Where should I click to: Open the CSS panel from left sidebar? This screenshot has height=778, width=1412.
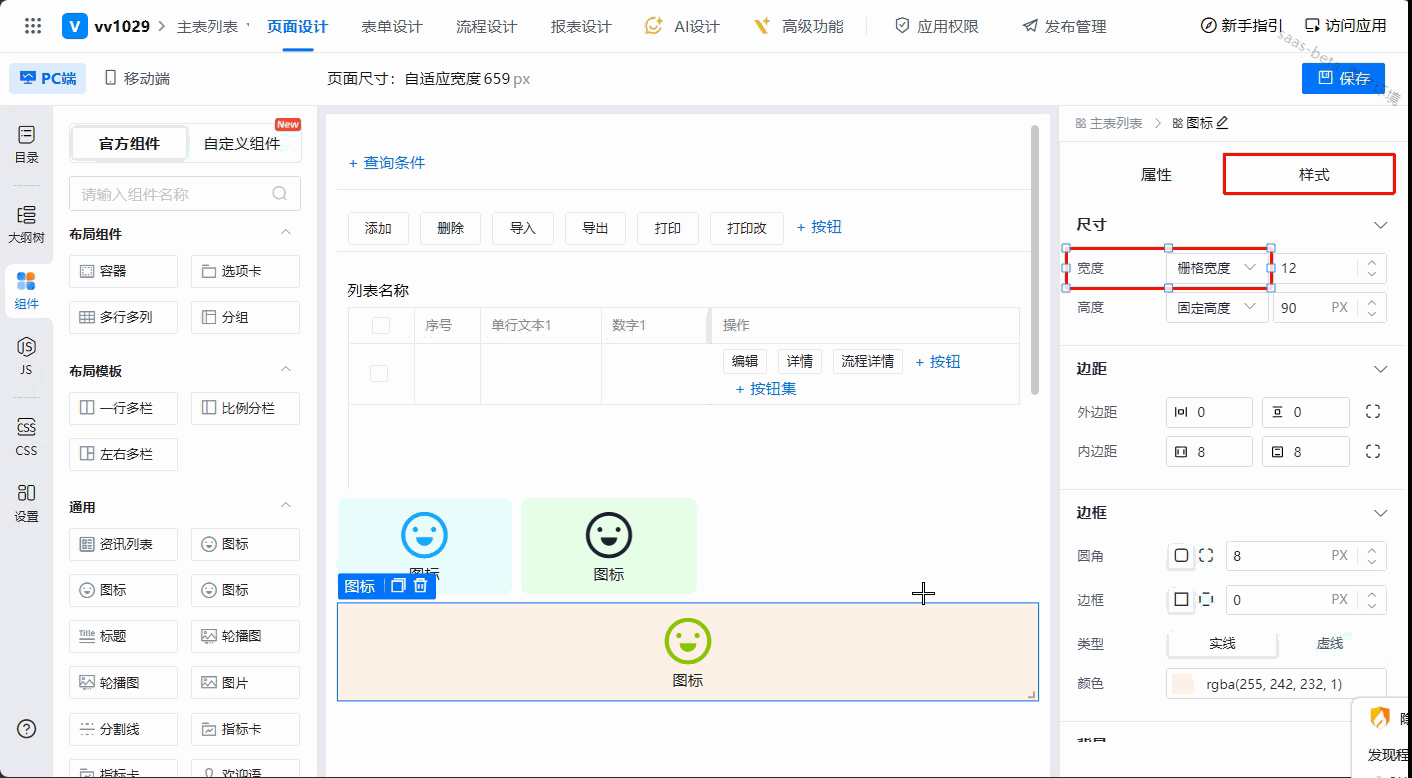pyautogui.click(x=26, y=438)
